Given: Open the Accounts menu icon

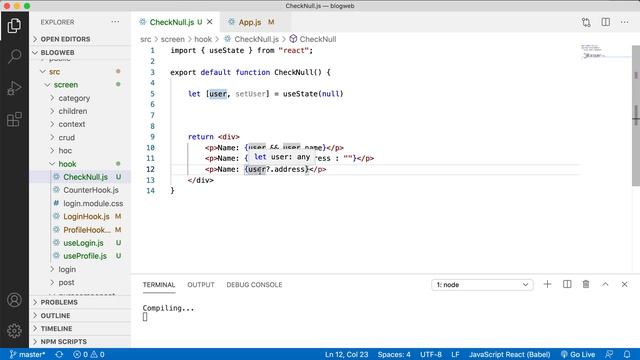Looking at the screenshot, I should 14,300.
